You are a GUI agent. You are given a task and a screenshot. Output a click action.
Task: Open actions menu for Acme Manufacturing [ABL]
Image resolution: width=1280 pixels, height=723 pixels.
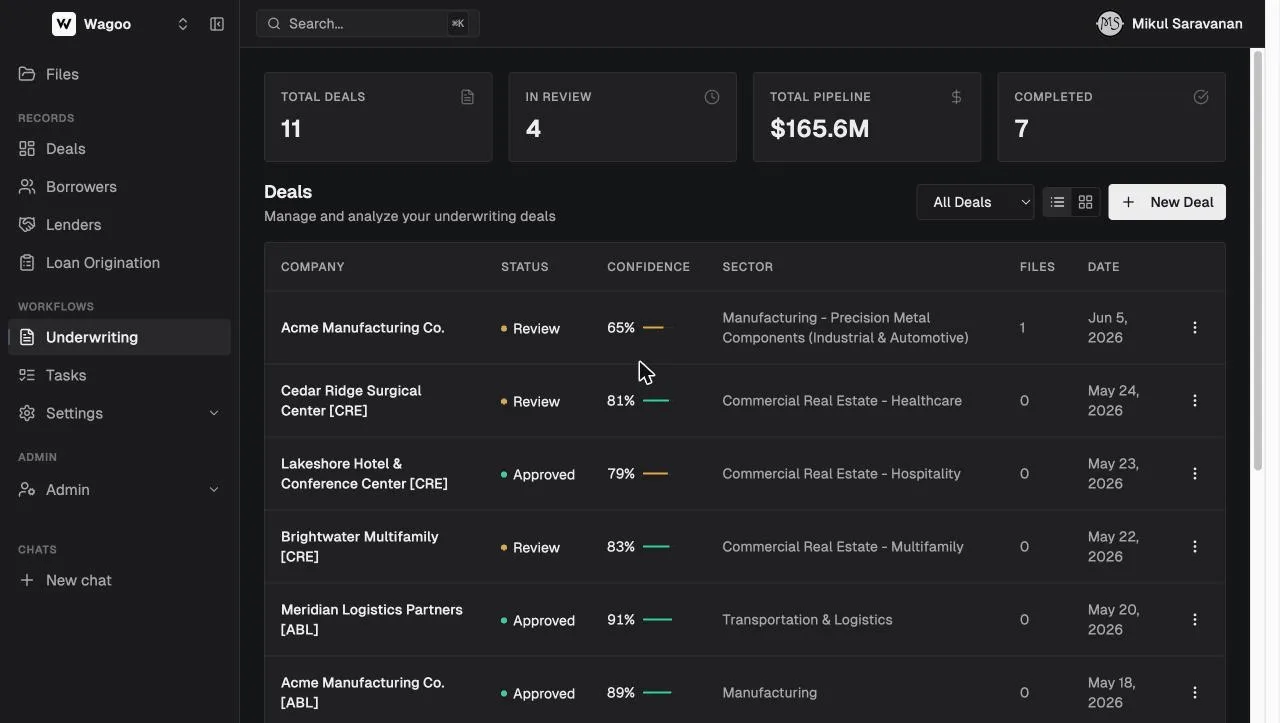[1194, 693]
